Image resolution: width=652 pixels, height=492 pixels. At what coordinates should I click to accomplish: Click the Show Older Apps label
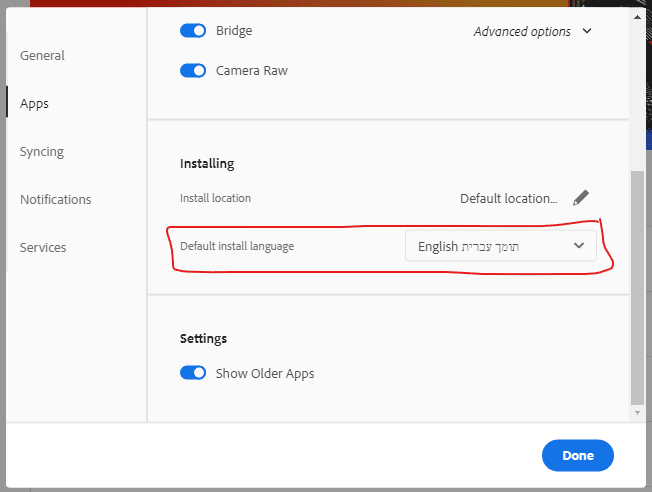coord(265,373)
